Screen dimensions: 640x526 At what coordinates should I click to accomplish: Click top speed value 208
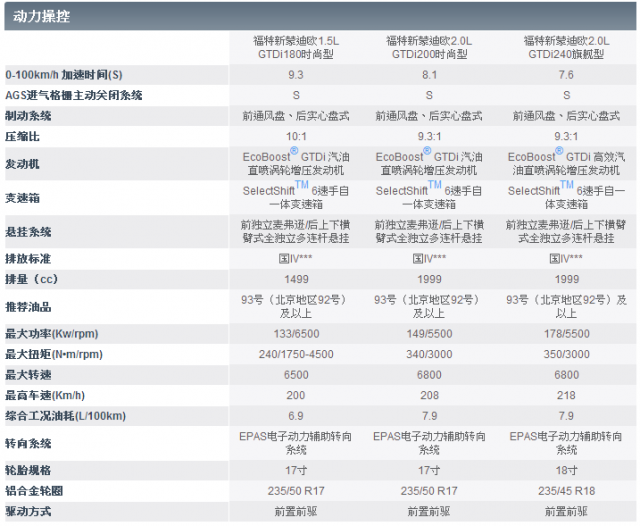429,395
